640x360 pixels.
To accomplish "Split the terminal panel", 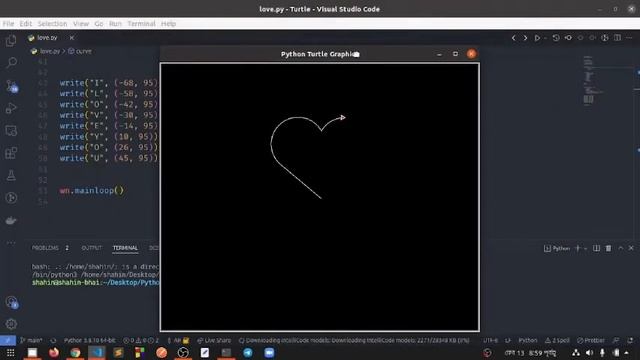I will click(x=596, y=248).
